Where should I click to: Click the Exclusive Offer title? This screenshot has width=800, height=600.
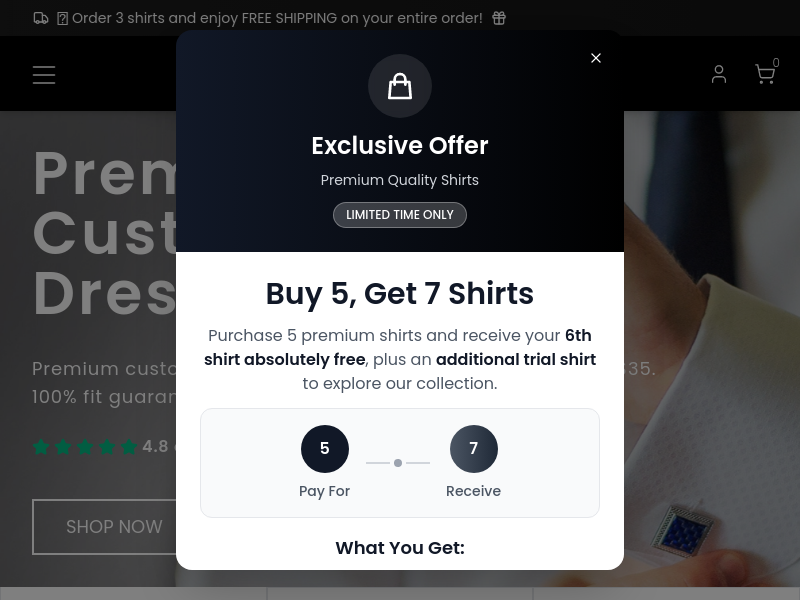tap(400, 145)
